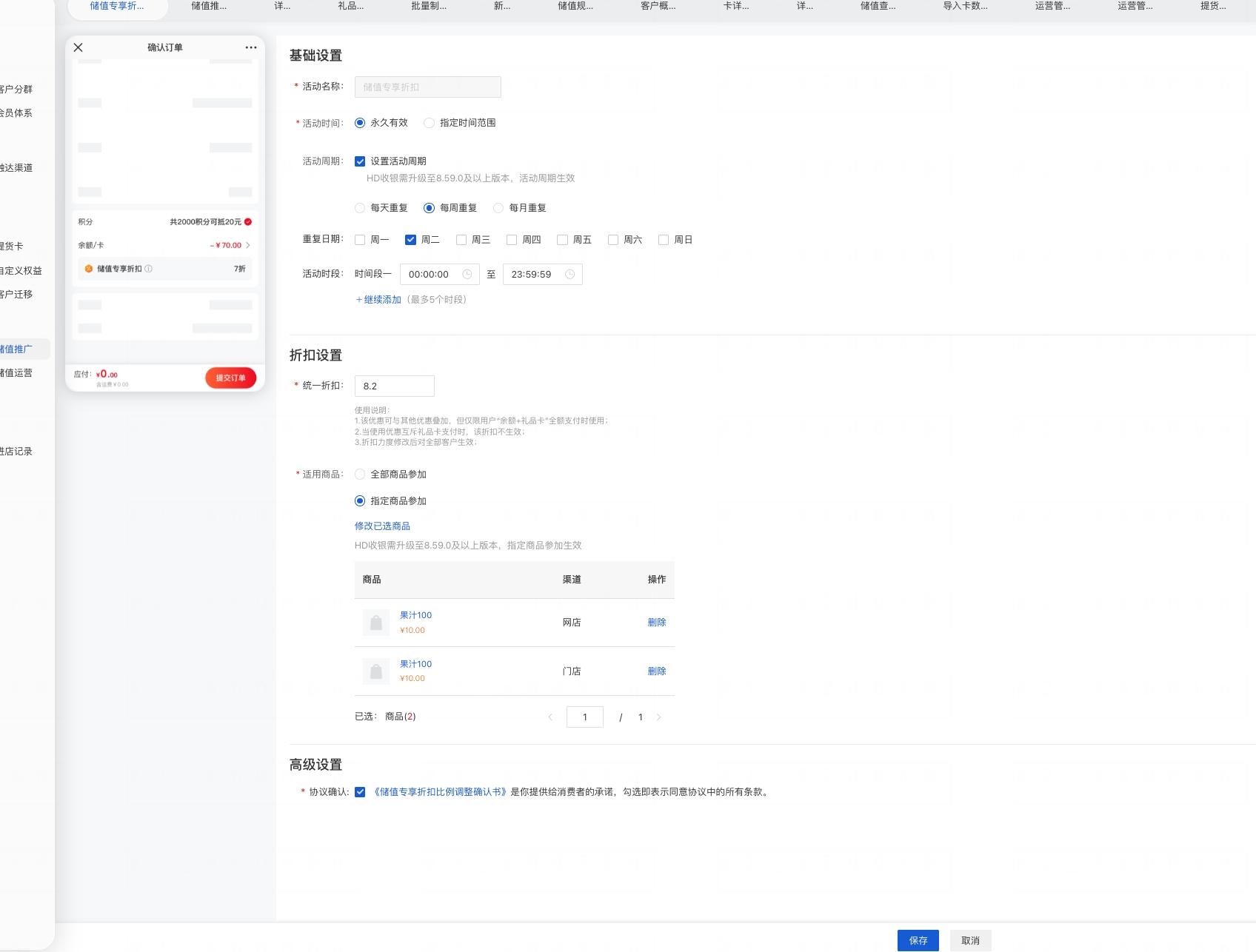Screen dimensions: 1256x952
Task: Click the 继续添加 time period link
Action: tap(378, 300)
